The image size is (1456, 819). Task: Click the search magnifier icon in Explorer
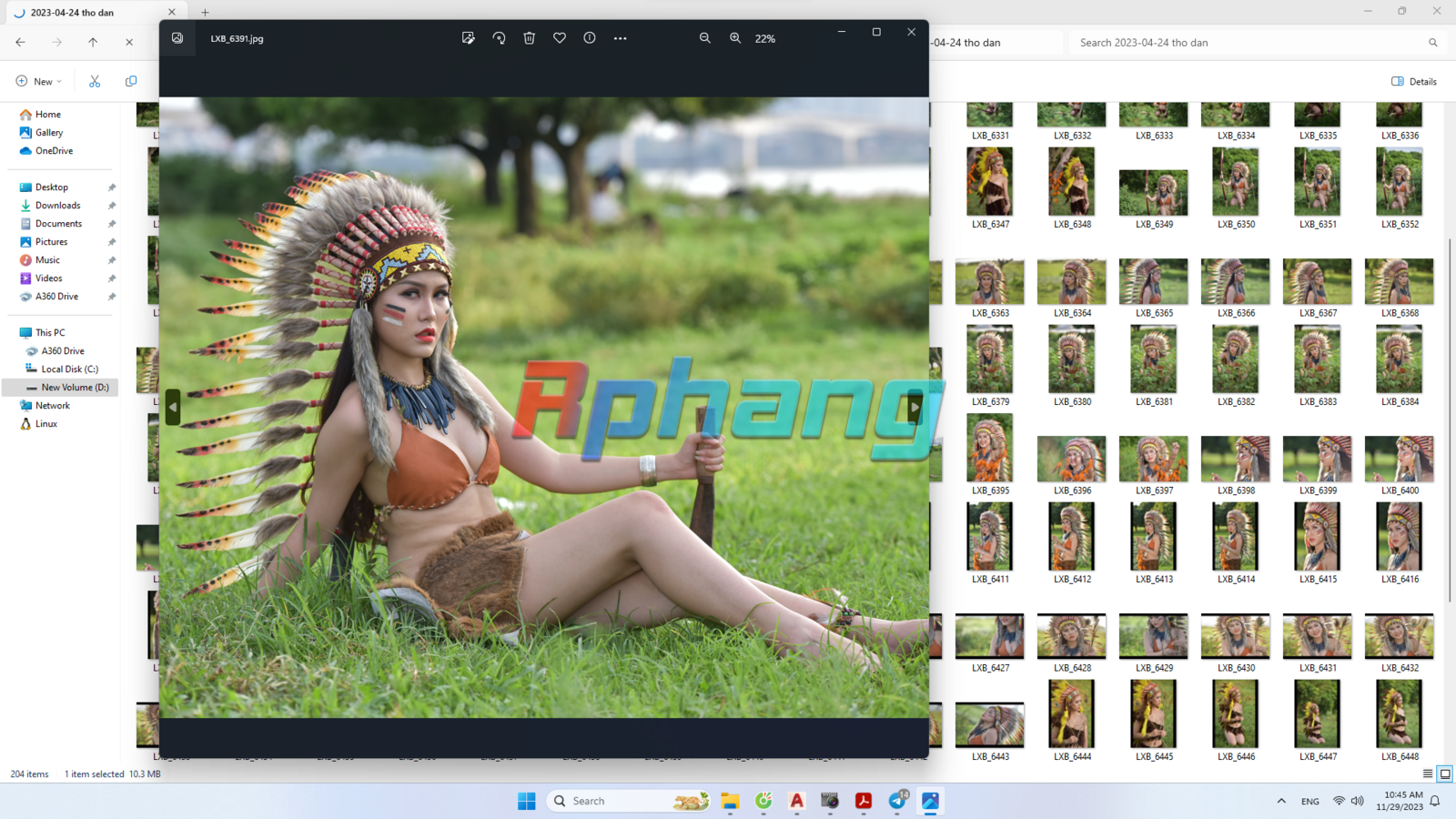(1433, 43)
